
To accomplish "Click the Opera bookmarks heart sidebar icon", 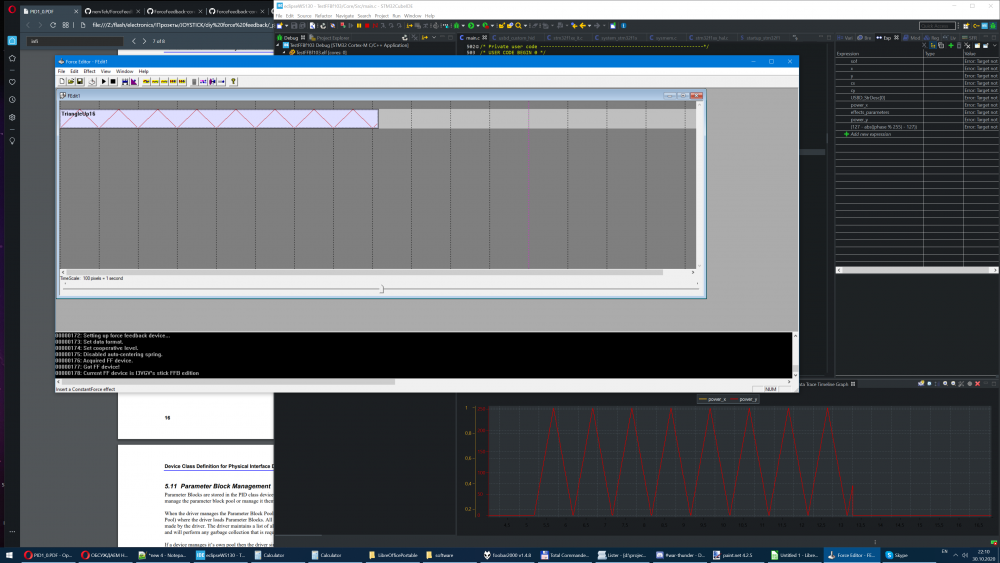I will point(12,81).
